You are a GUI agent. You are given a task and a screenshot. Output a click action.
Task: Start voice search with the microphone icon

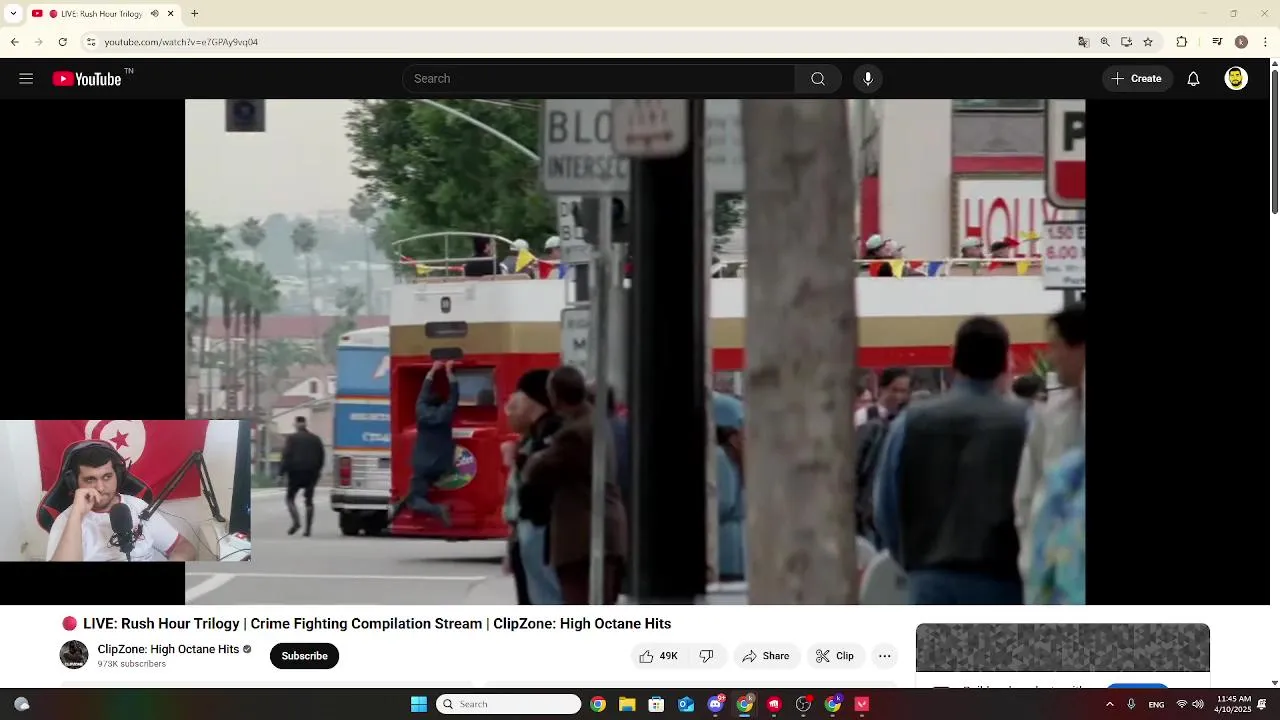coord(868,79)
